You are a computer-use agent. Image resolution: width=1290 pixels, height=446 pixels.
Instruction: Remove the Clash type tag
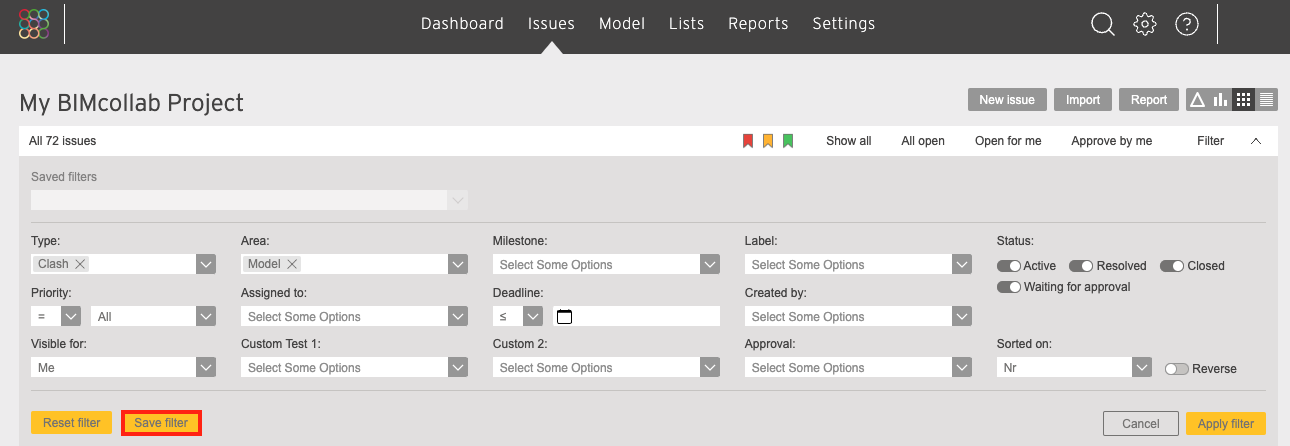click(x=81, y=264)
